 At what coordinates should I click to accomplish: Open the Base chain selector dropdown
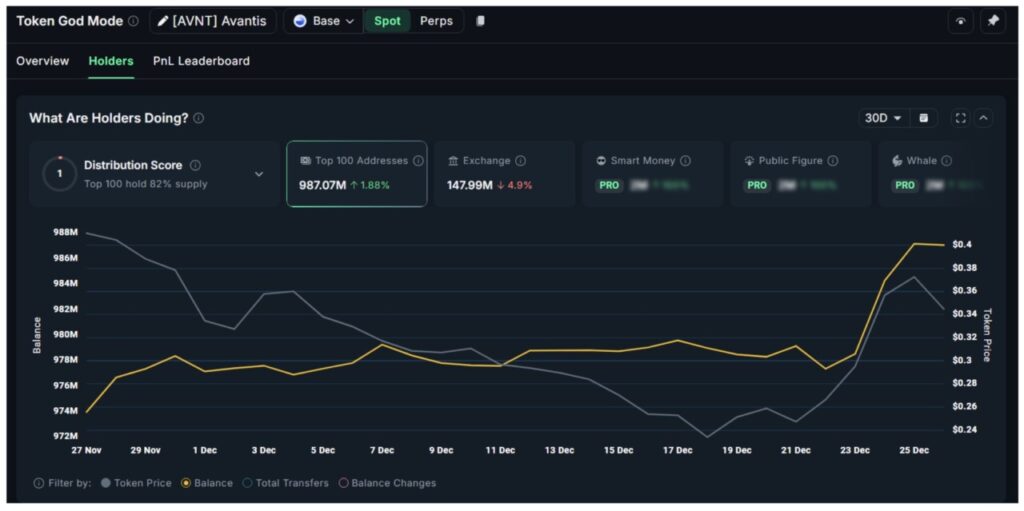[x=325, y=21]
